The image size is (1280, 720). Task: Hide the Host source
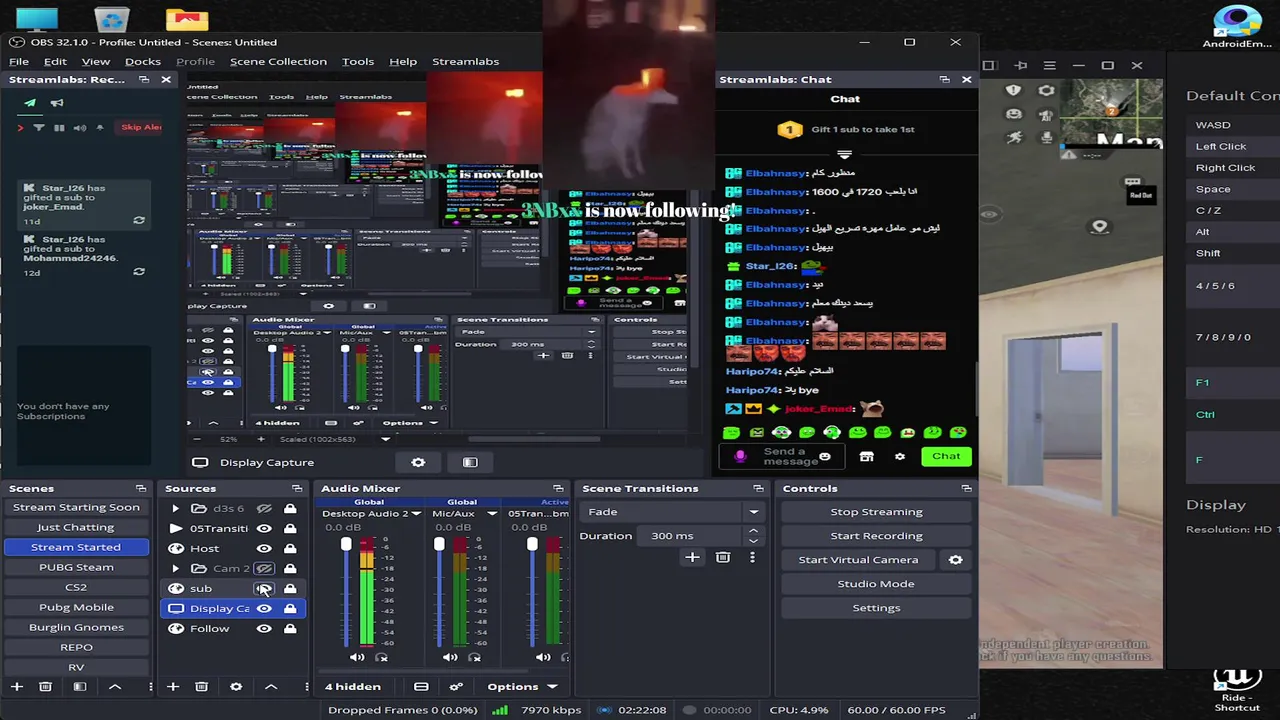click(264, 549)
